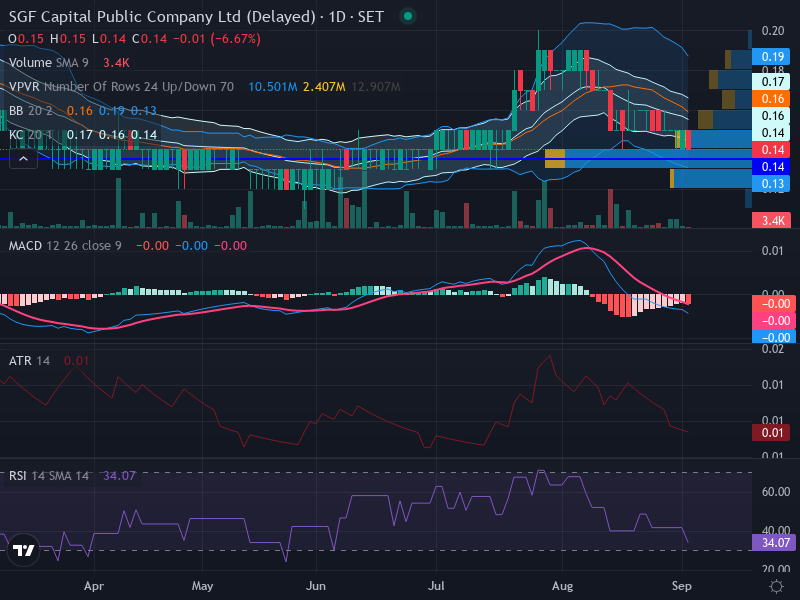Click the Jul date on time axis
800x600 pixels.
point(436,586)
